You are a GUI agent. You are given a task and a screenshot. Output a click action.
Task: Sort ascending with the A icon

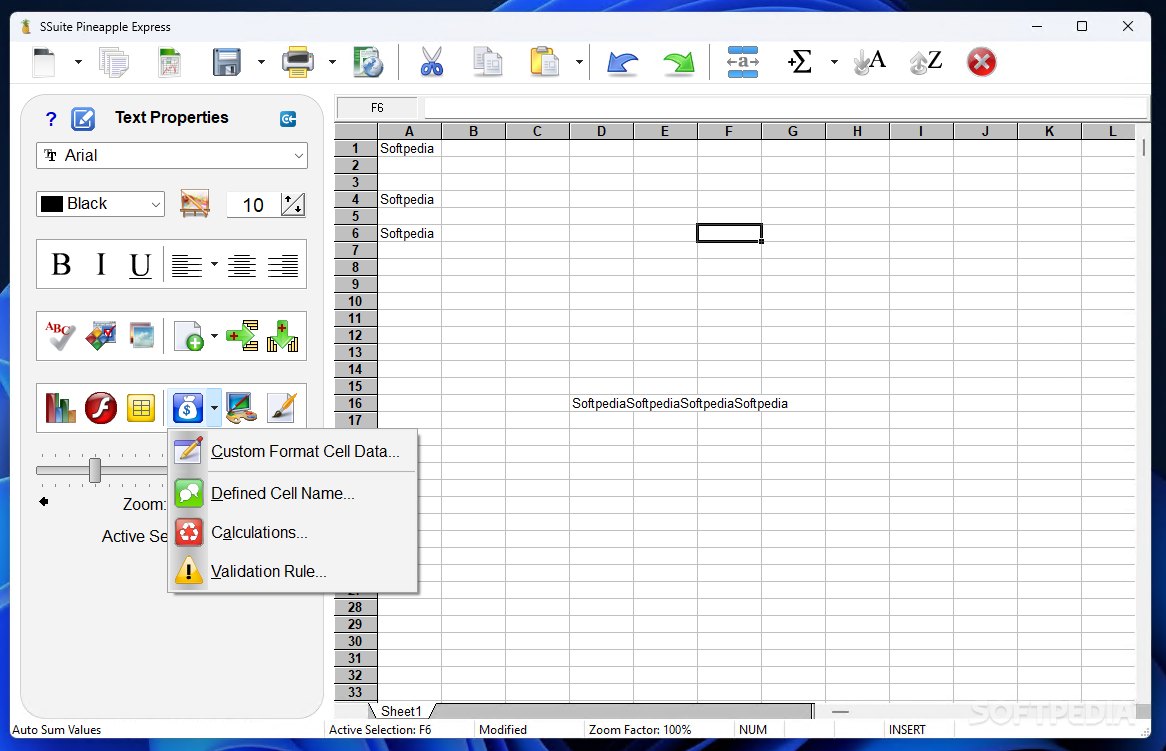[x=870, y=62]
